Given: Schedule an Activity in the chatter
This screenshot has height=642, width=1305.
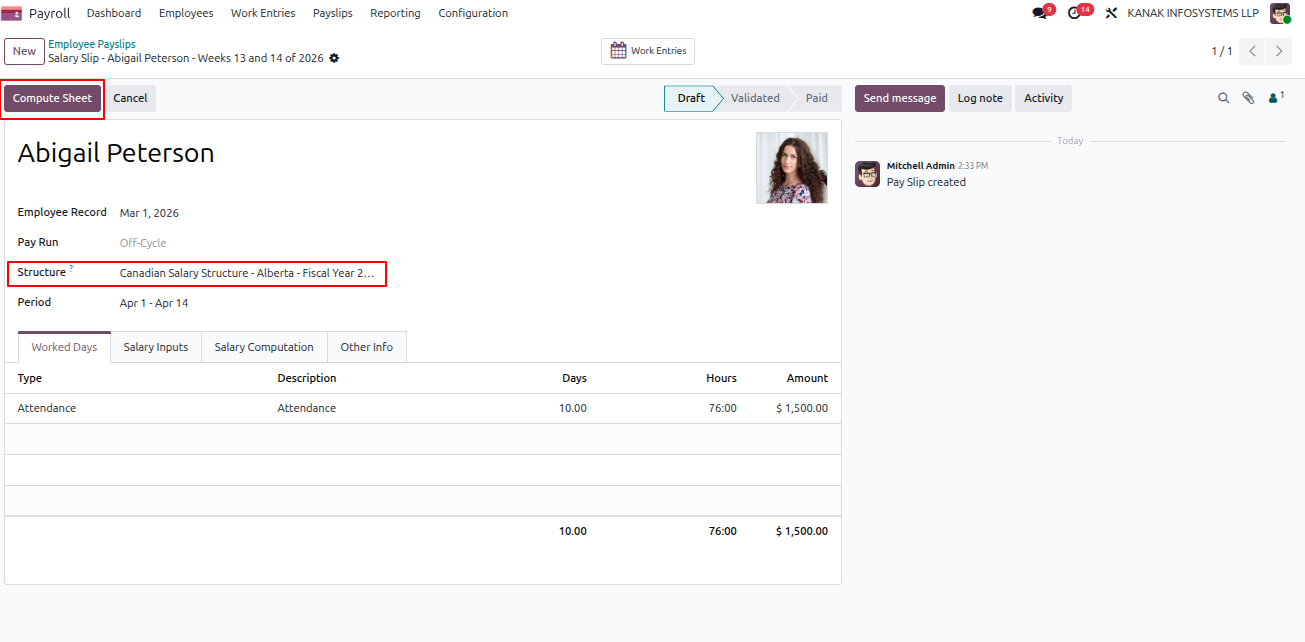Looking at the screenshot, I should (1043, 98).
